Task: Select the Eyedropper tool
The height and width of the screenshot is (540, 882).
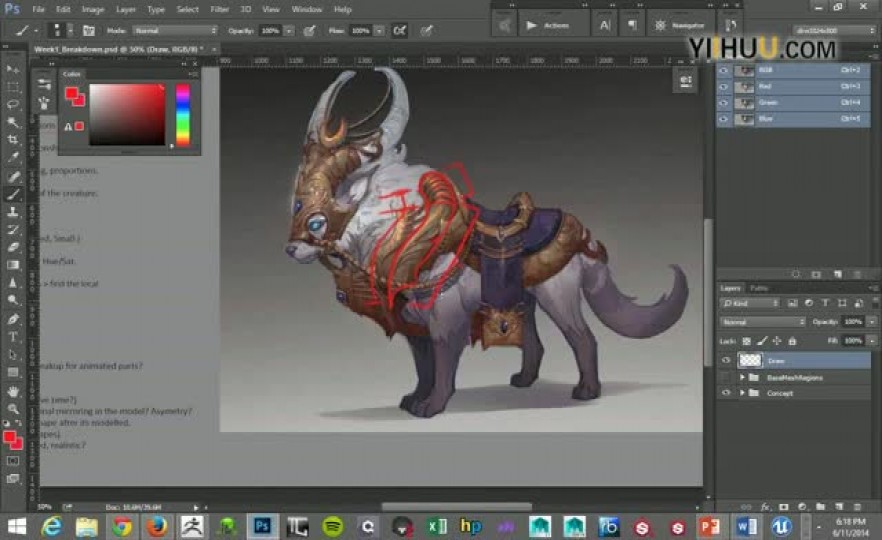Action: click(x=12, y=158)
